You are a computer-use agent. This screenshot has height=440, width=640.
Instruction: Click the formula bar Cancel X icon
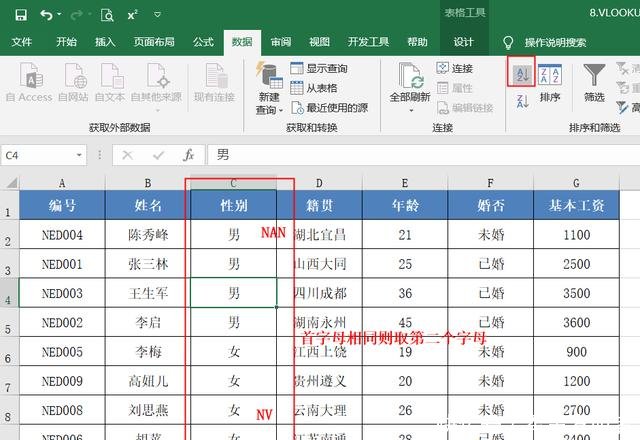tap(127, 155)
